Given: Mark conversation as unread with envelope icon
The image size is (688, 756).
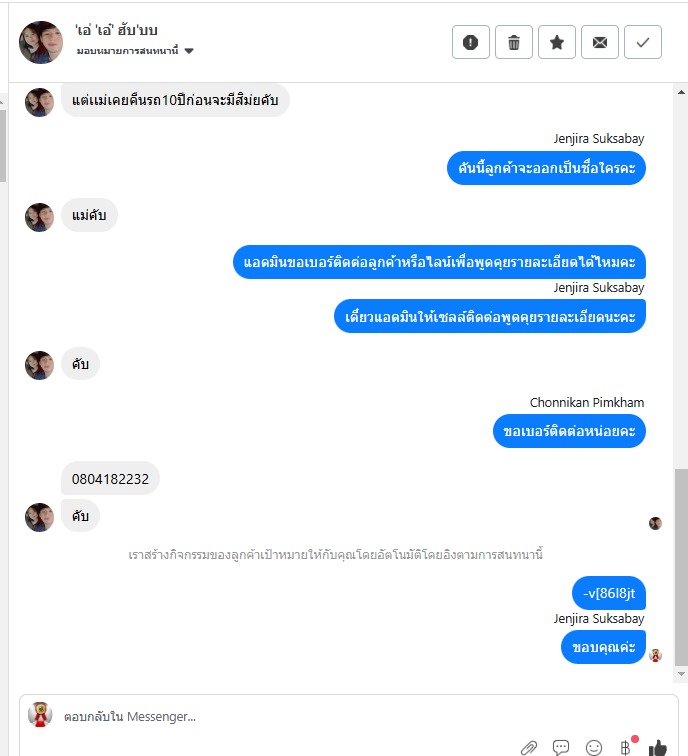Looking at the screenshot, I should point(599,42).
